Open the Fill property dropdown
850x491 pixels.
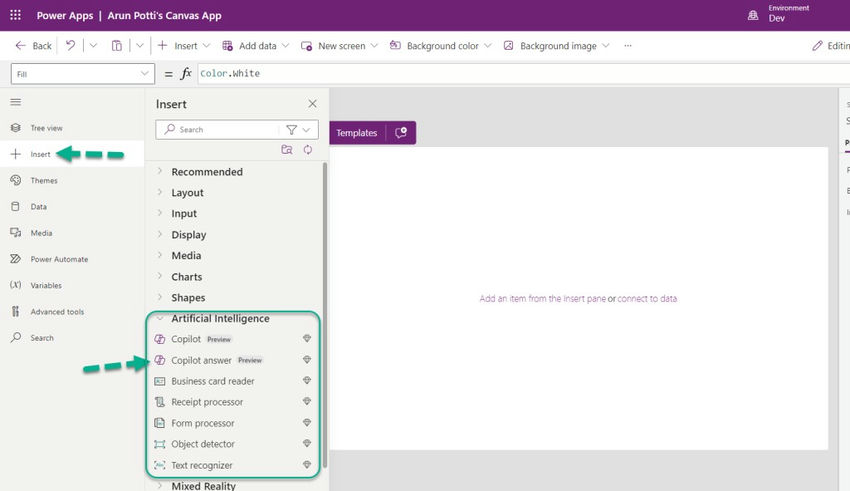coord(82,74)
